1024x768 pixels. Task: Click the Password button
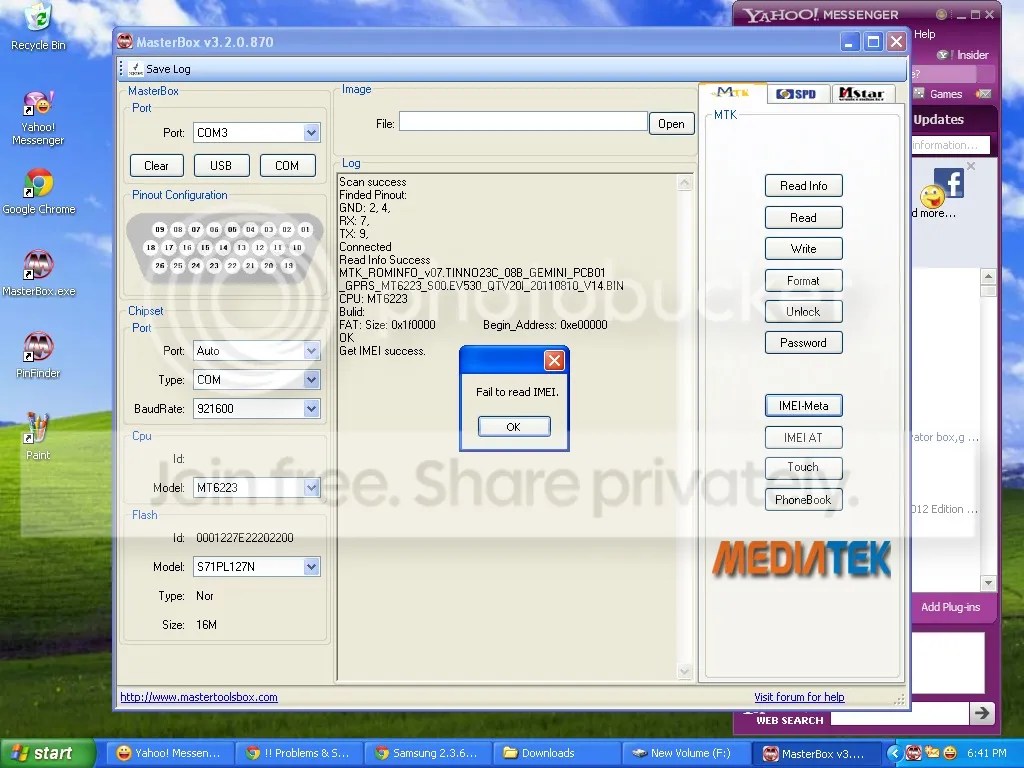(x=803, y=343)
